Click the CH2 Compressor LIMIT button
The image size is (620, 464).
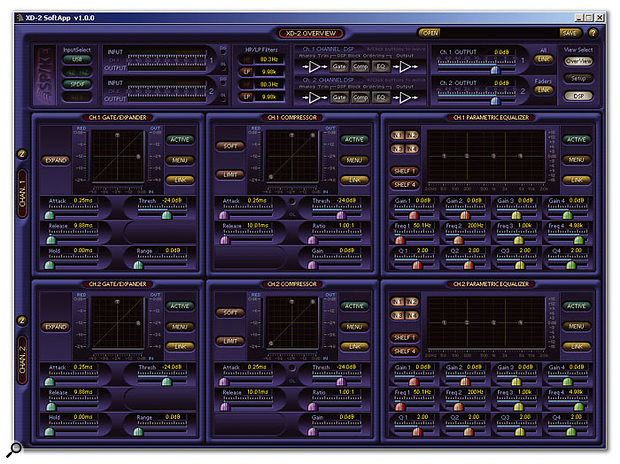(x=230, y=341)
